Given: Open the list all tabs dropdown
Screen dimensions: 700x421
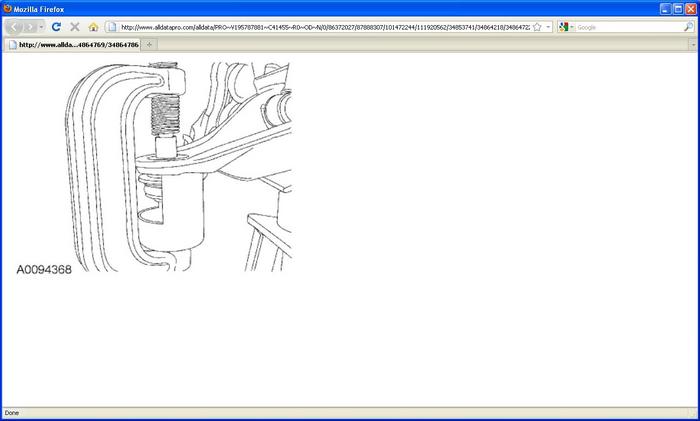Looking at the screenshot, I should (693, 45).
